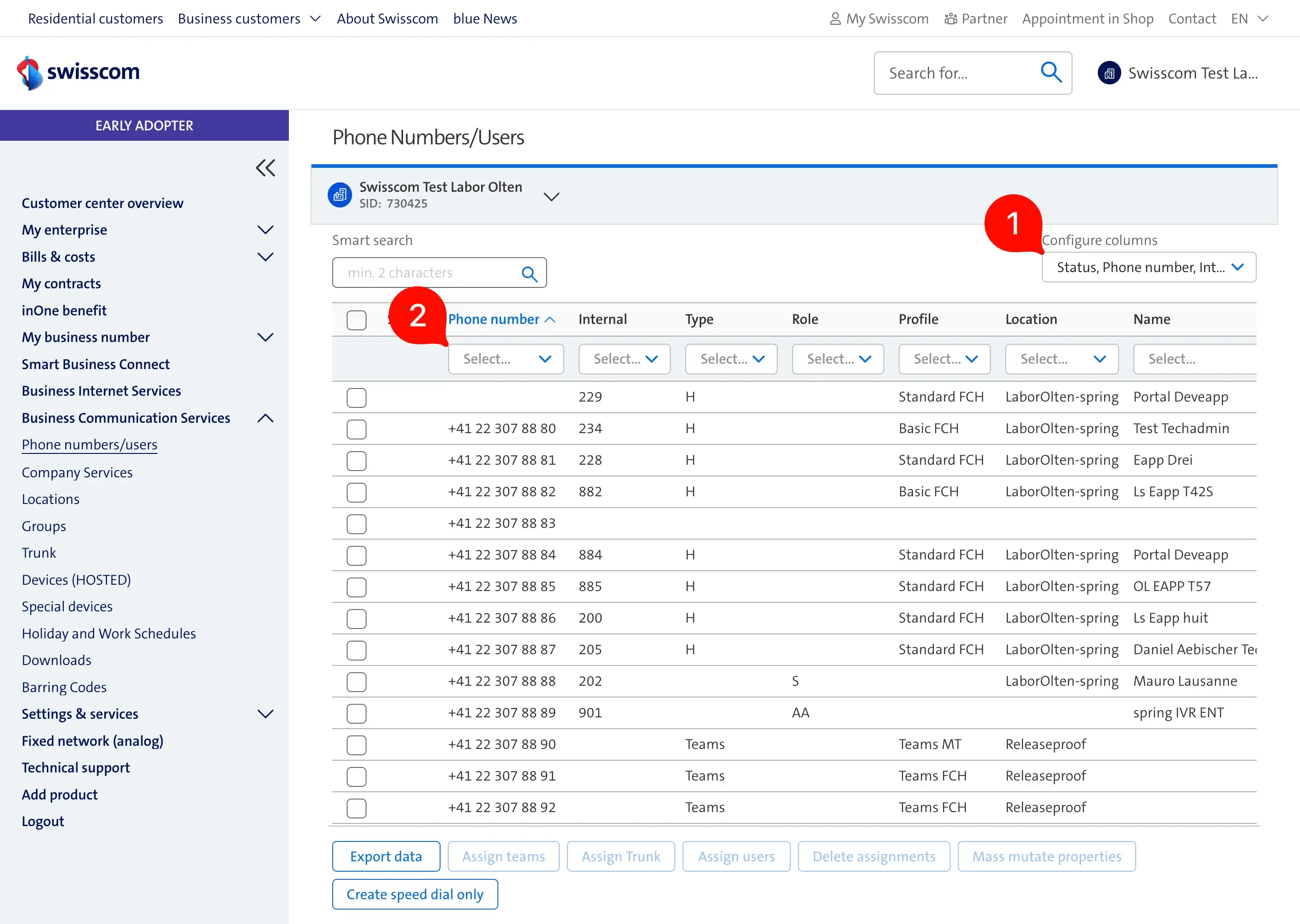Click the My Swisscom person icon
1300x924 pixels.
tap(835, 19)
